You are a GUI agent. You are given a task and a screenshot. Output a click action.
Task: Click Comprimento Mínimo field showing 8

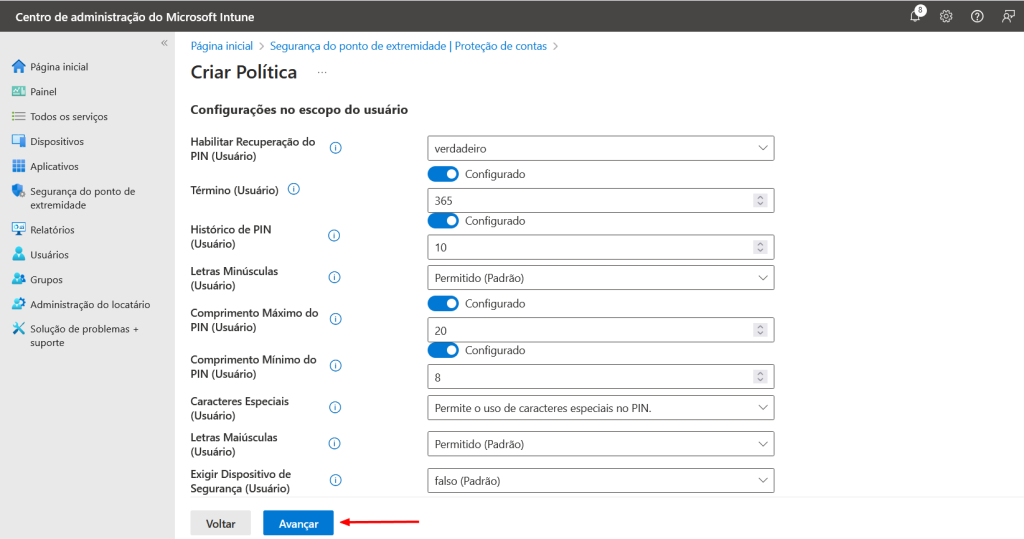point(601,377)
